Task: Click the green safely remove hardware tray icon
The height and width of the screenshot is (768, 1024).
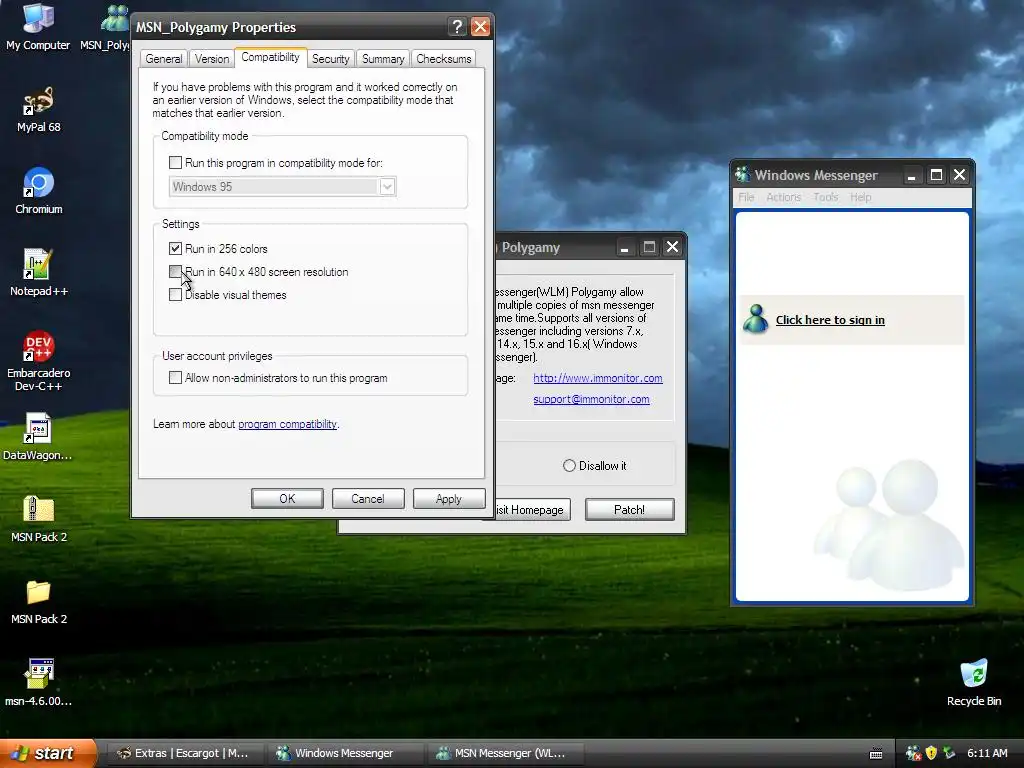Action: pyautogui.click(x=949, y=753)
